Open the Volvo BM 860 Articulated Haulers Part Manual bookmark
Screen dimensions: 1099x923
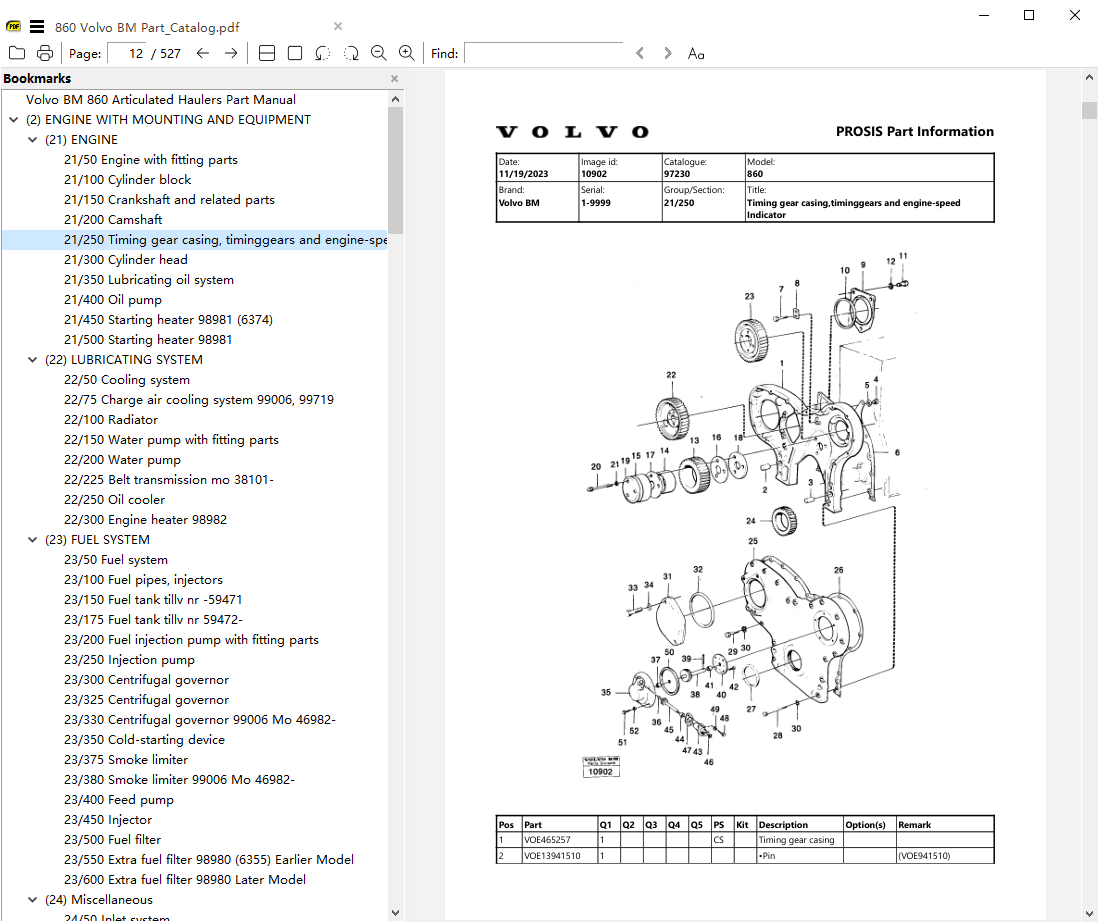[x=161, y=100]
